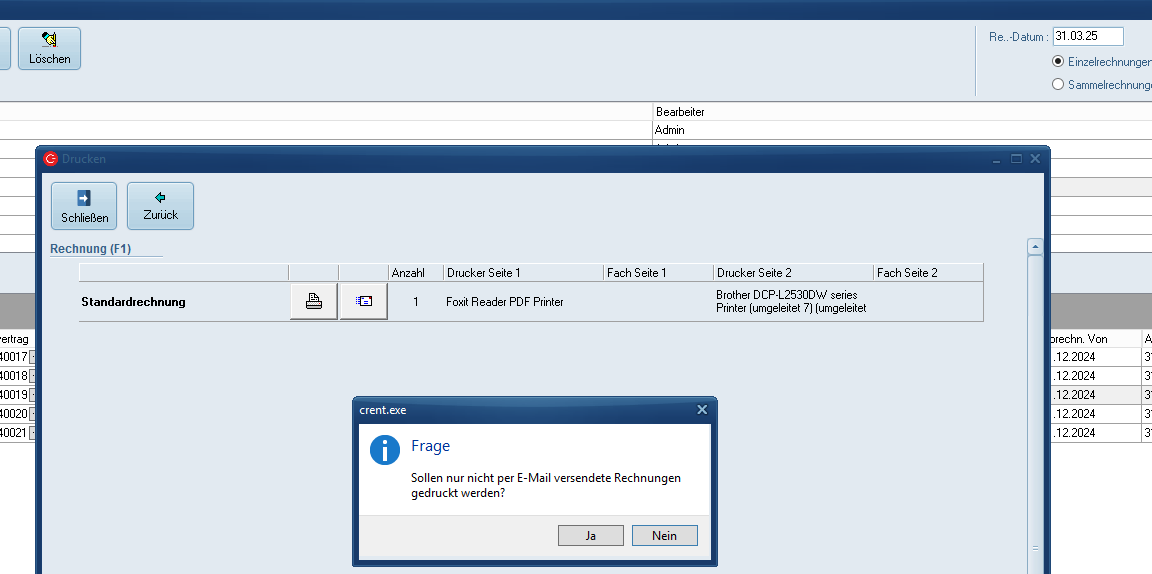Open the lookup button next to 40021
Screen dimensions: 1152x574
(33, 433)
